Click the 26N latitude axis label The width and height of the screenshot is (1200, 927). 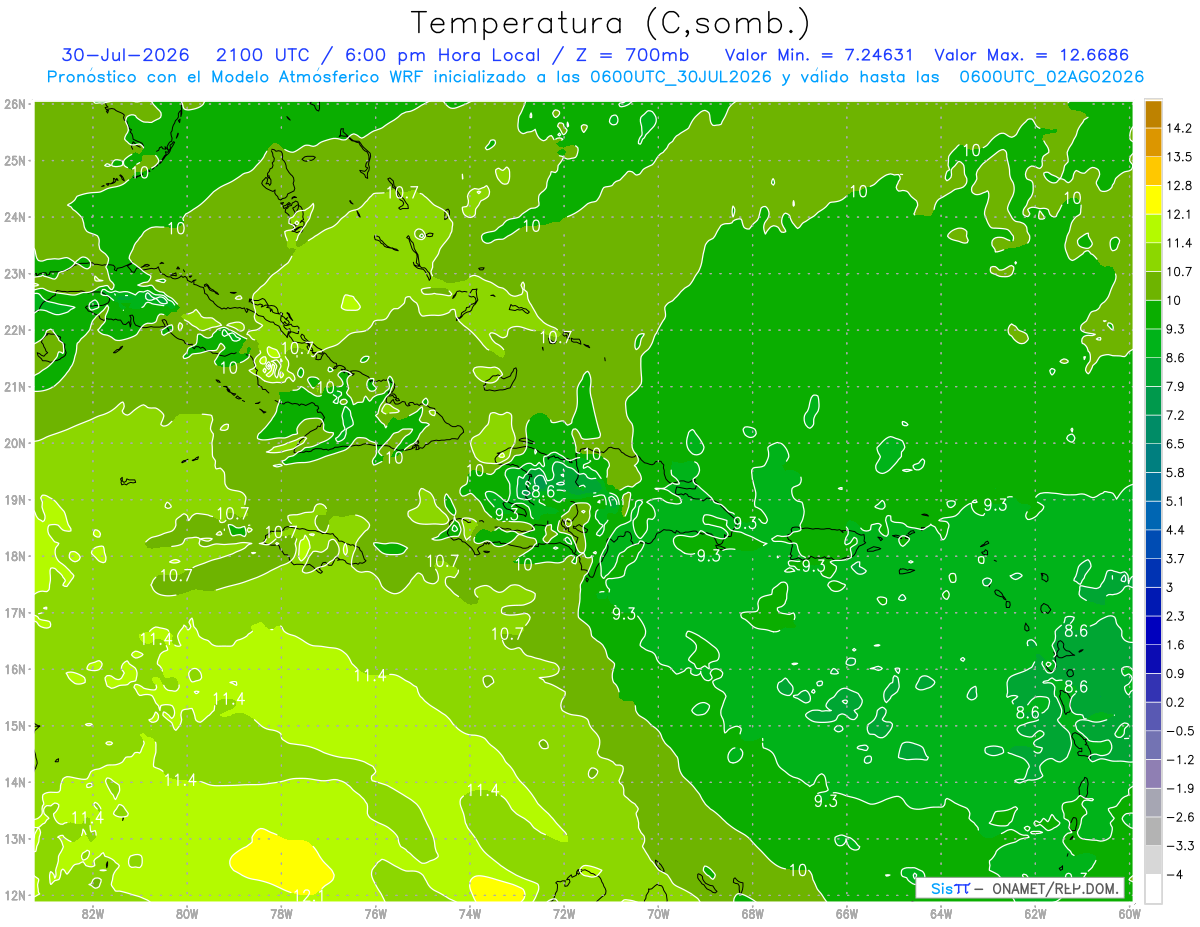(15, 104)
